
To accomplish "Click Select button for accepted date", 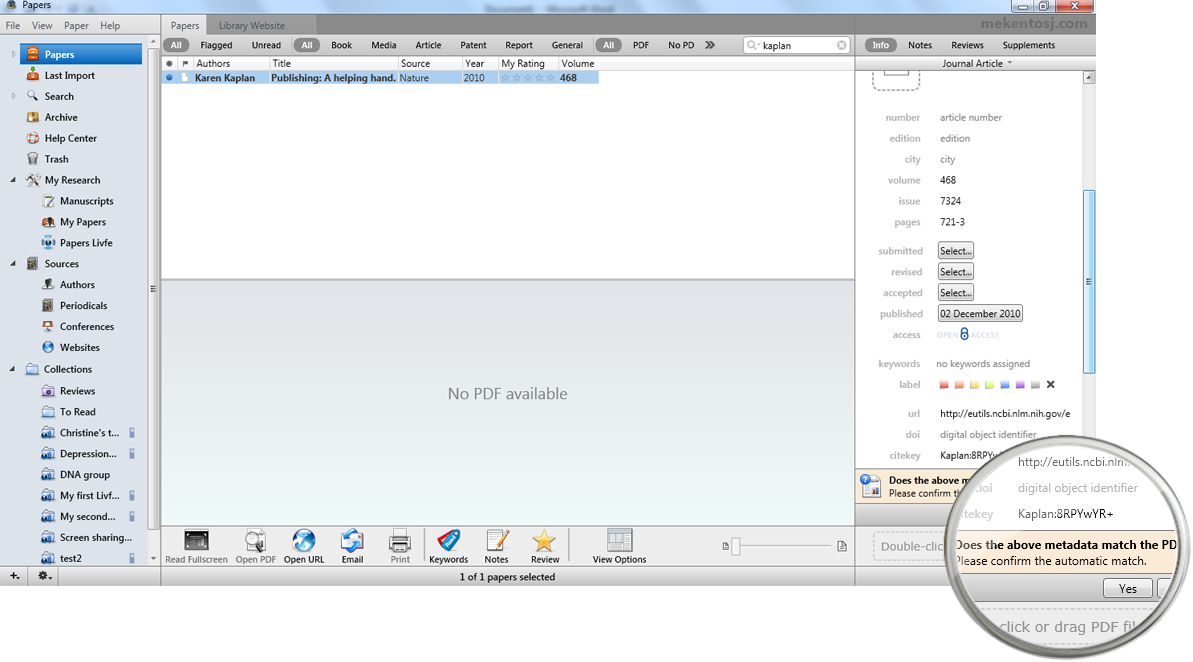I will 956,293.
